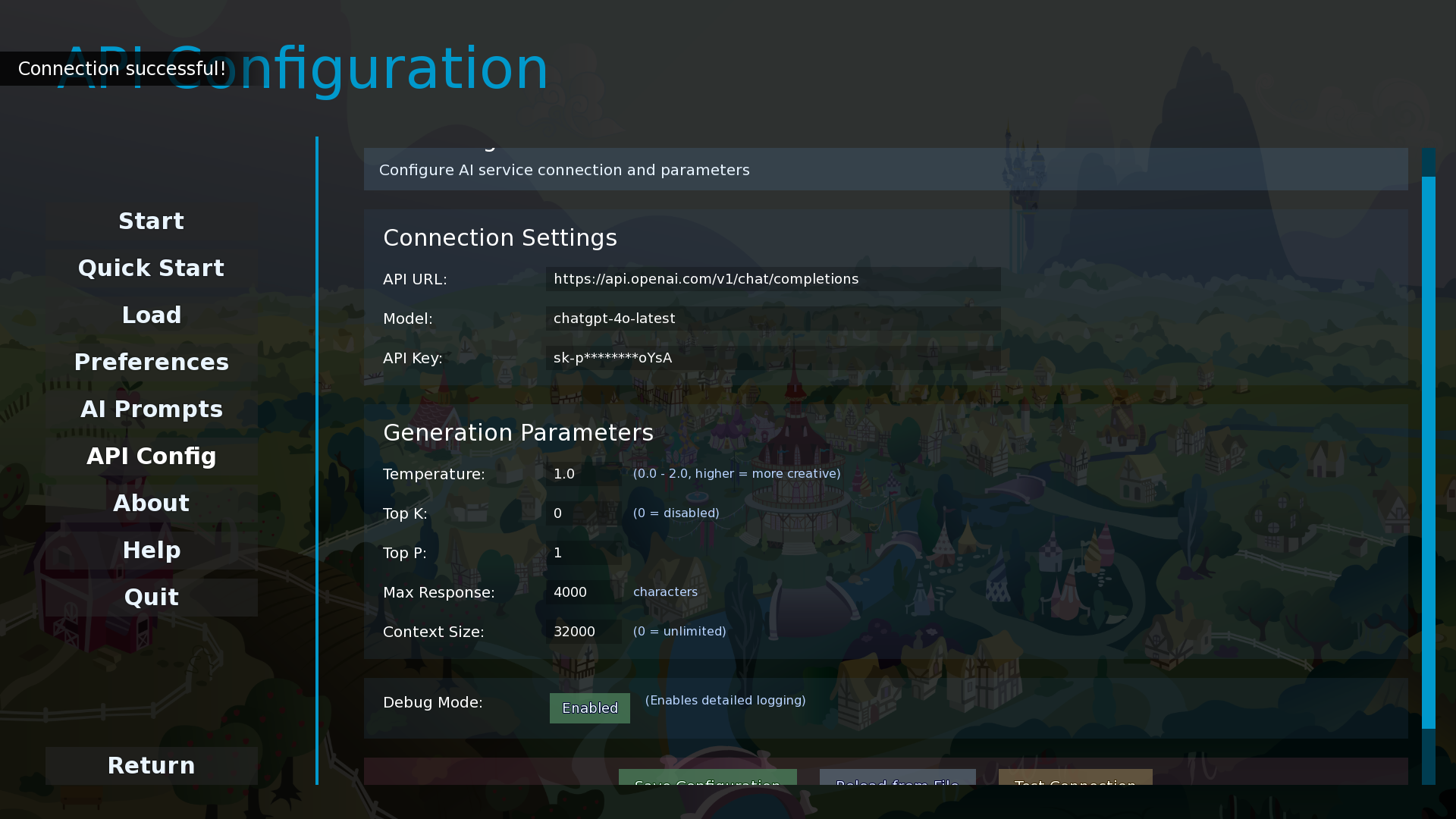Edit the Temperature value field
Viewport: 1456px width, 819px height.
pyautogui.click(x=582, y=474)
